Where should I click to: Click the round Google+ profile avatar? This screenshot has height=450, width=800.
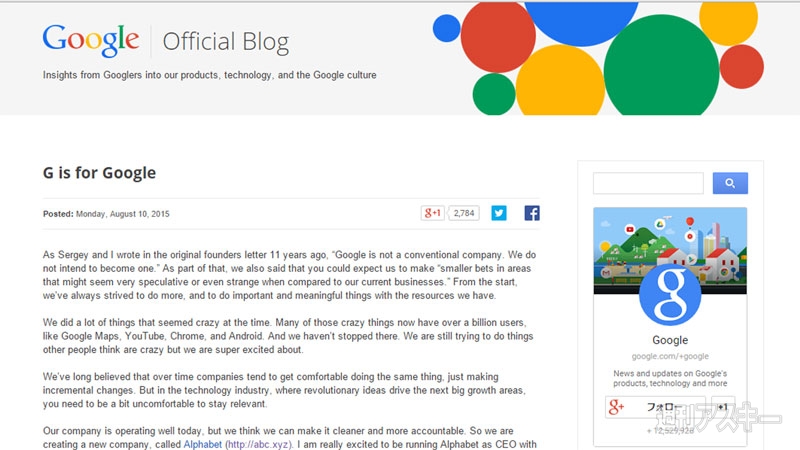pos(670,296)
